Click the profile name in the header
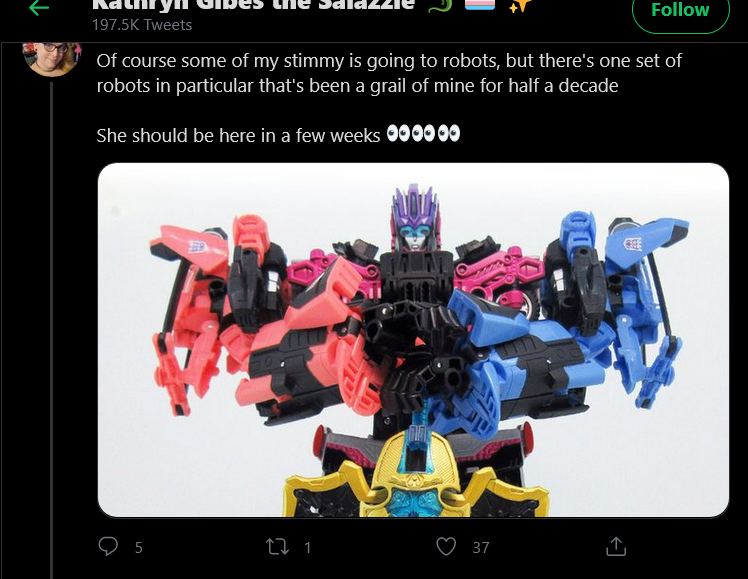This screenshot has height=579, width=748. pyautogui.click(x=253, y=5)
